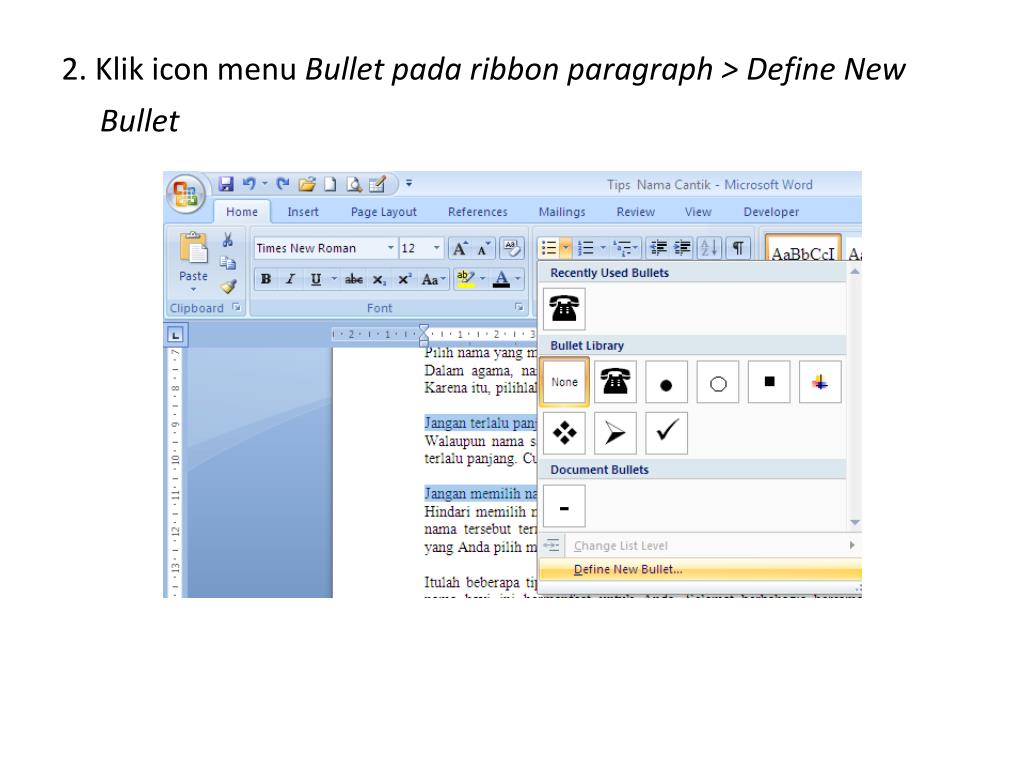Click the Format Painter brush icon
This screenshot has height=768, width=1024.
point(228,285)
